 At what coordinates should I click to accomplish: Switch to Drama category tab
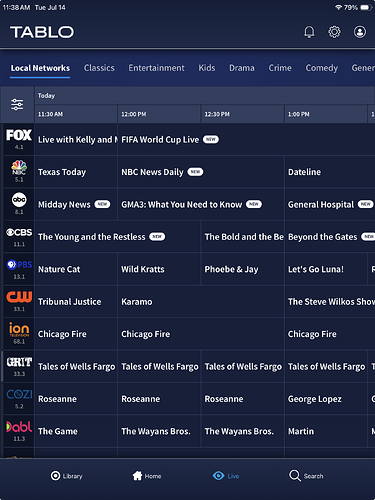242,68
